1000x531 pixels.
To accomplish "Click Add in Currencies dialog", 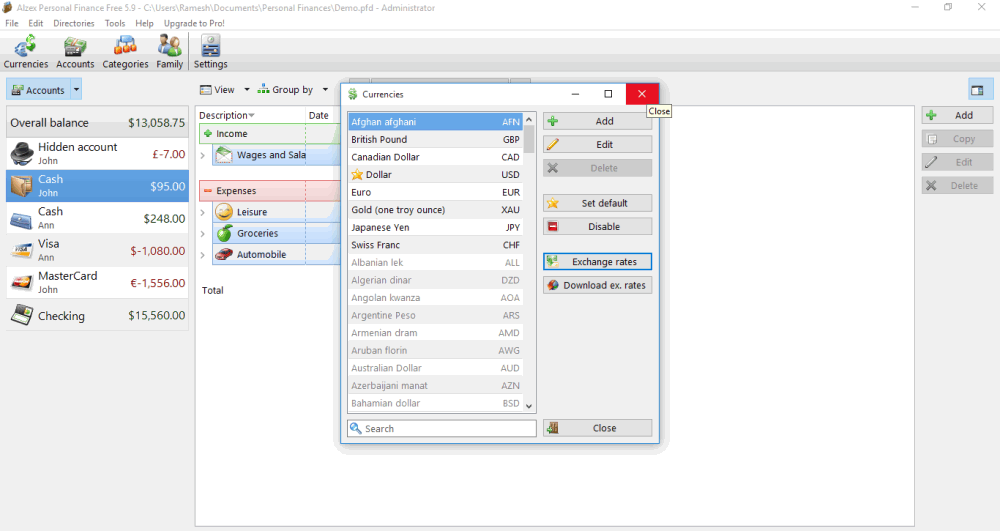I will coord(598,121).
